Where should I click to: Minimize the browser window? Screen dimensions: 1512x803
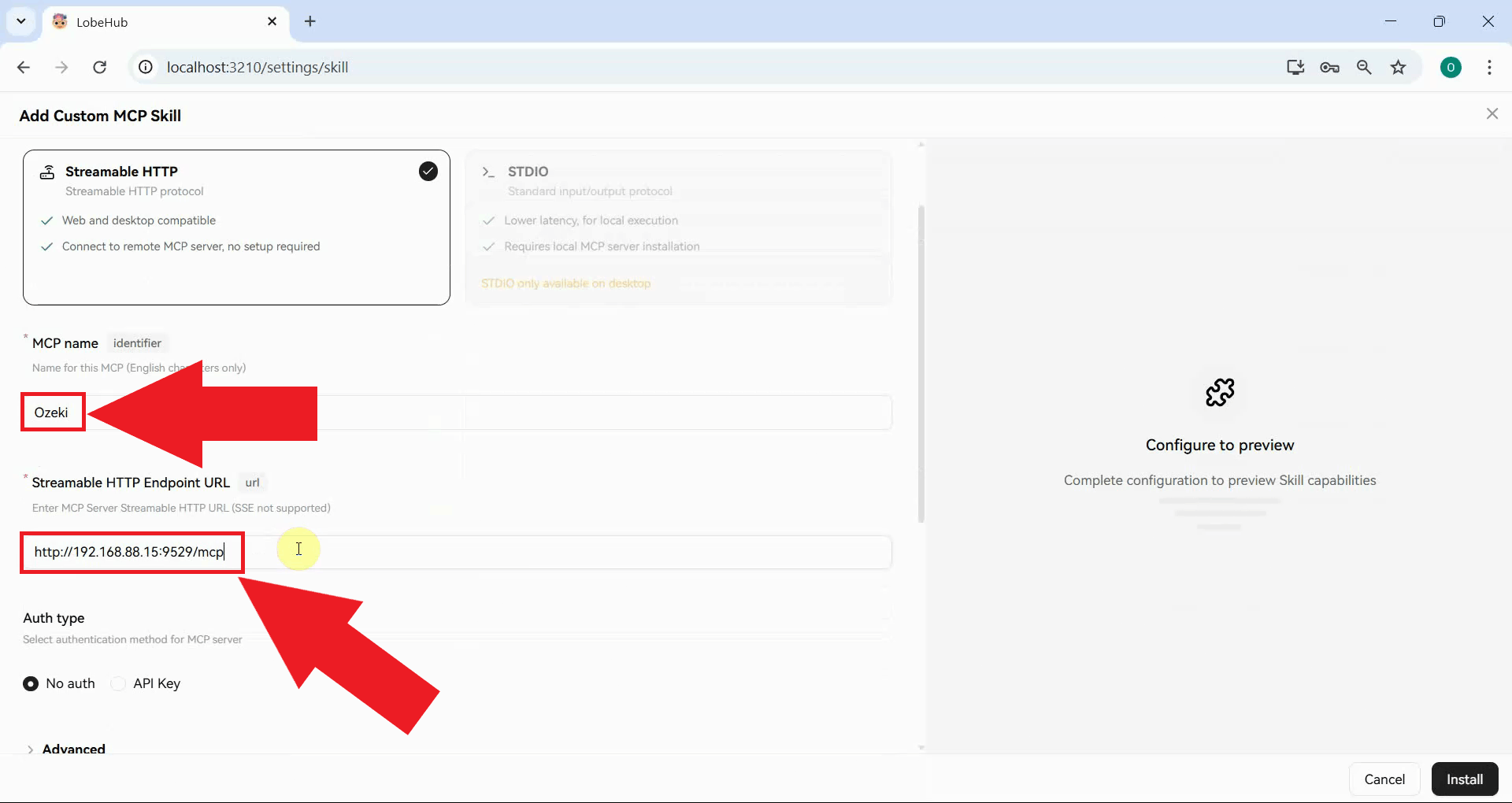click(1391, 21)
